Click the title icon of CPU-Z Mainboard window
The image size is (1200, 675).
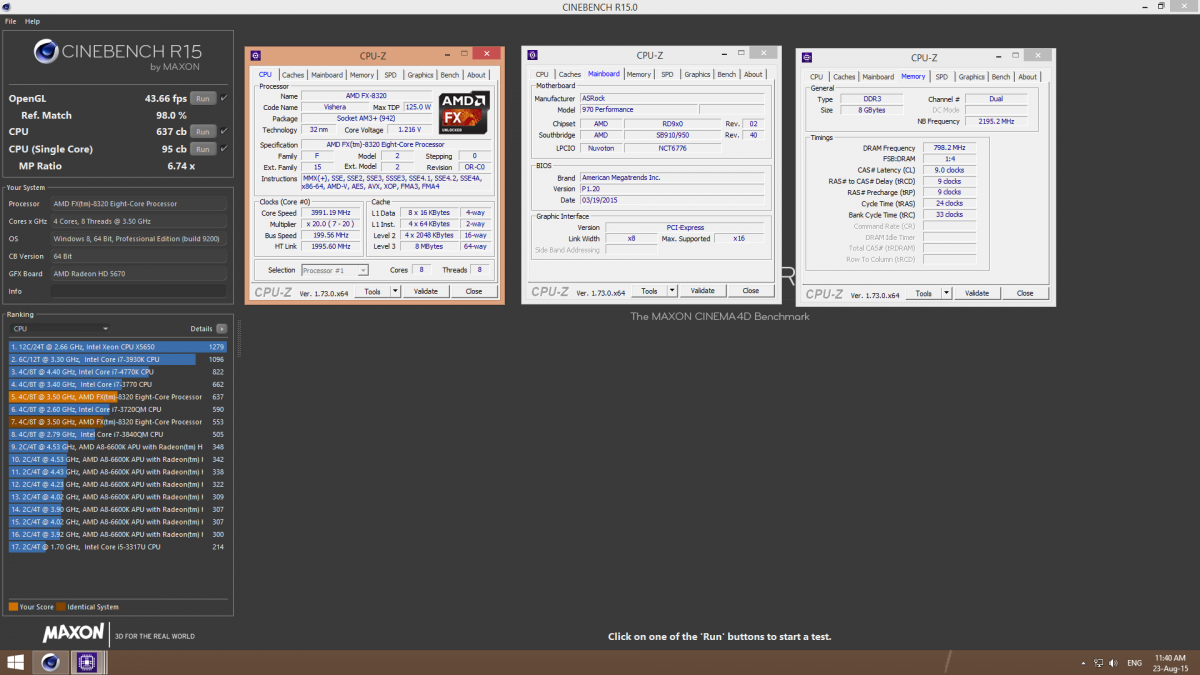coord(533,55)
